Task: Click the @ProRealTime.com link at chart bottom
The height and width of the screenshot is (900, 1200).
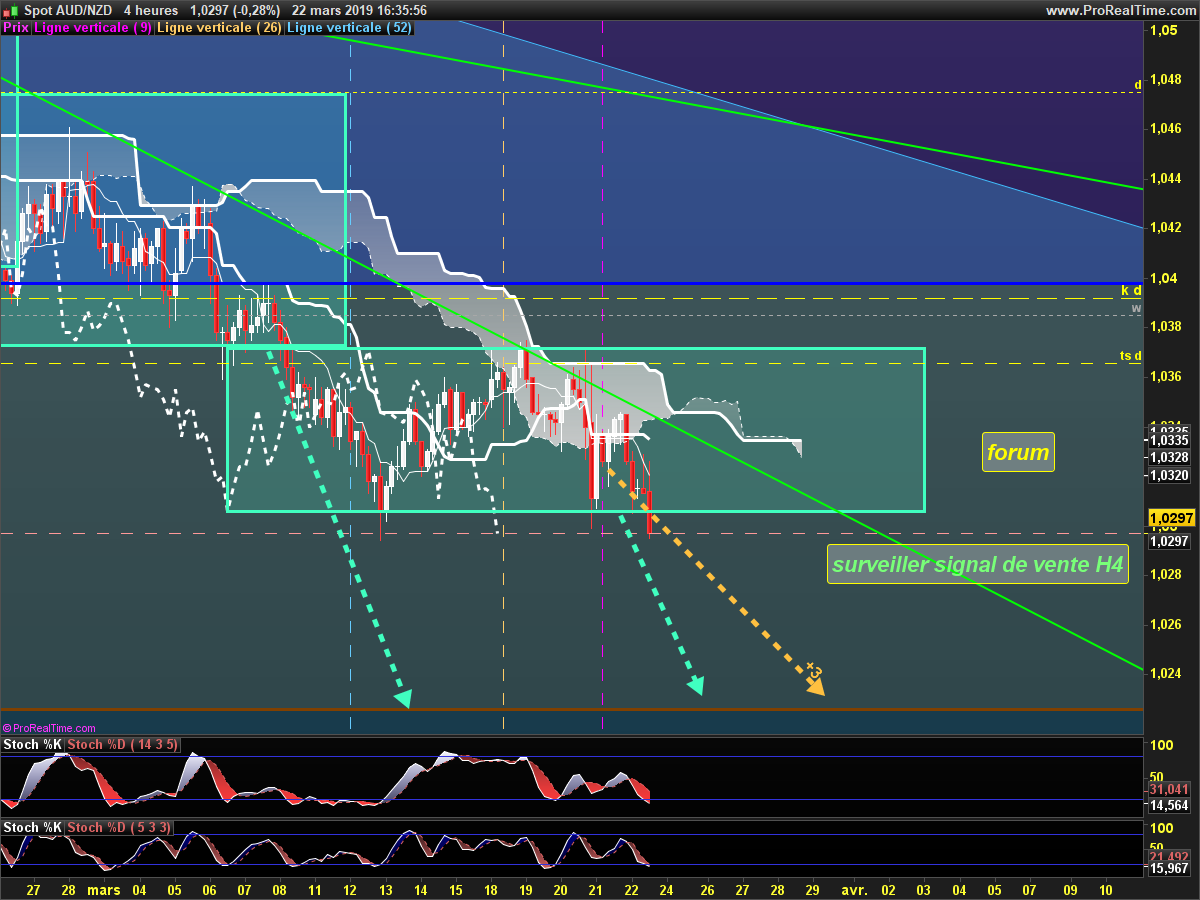Action: click(x=49, y=729)
